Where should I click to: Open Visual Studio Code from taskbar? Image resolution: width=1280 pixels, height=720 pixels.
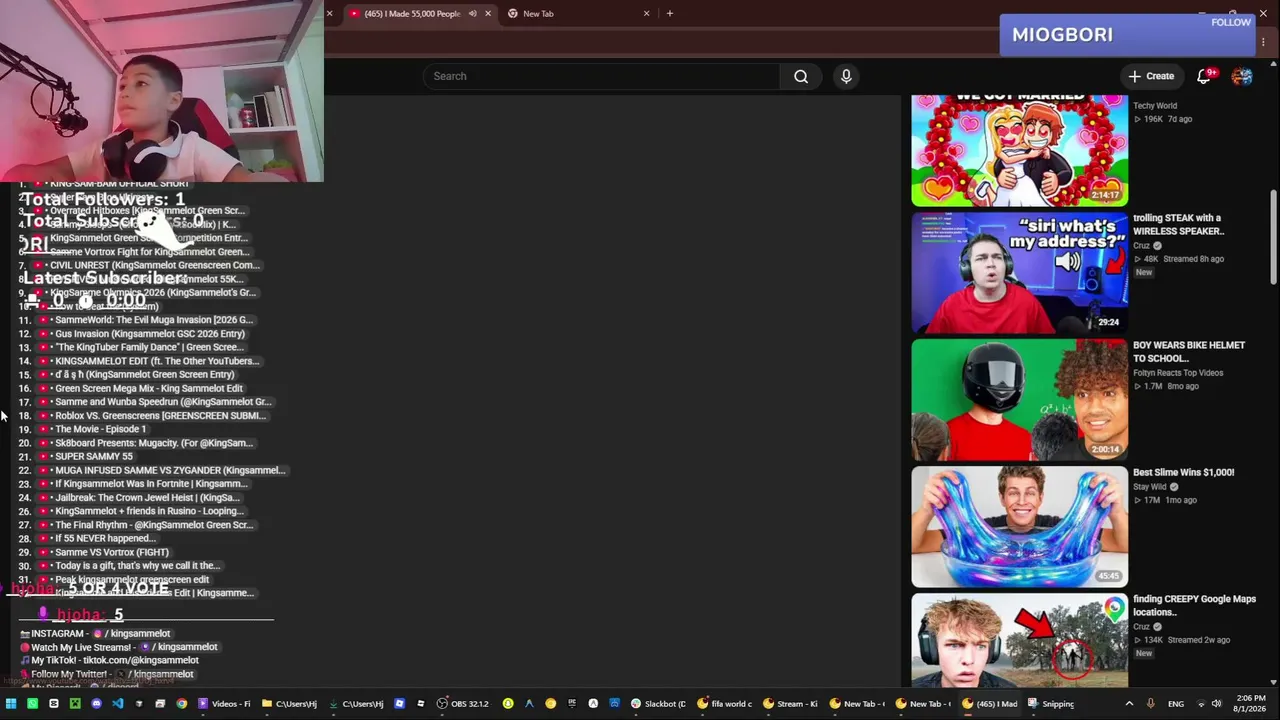pyautogui.click(x=118, y=704)
